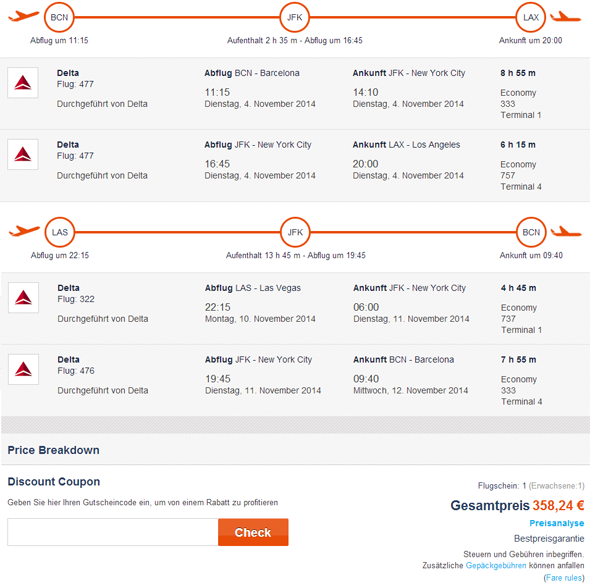Screen dimensions: 590x588
Task: Click the JFK stopover circle on outbound route
Action: [x=295, y=17]
